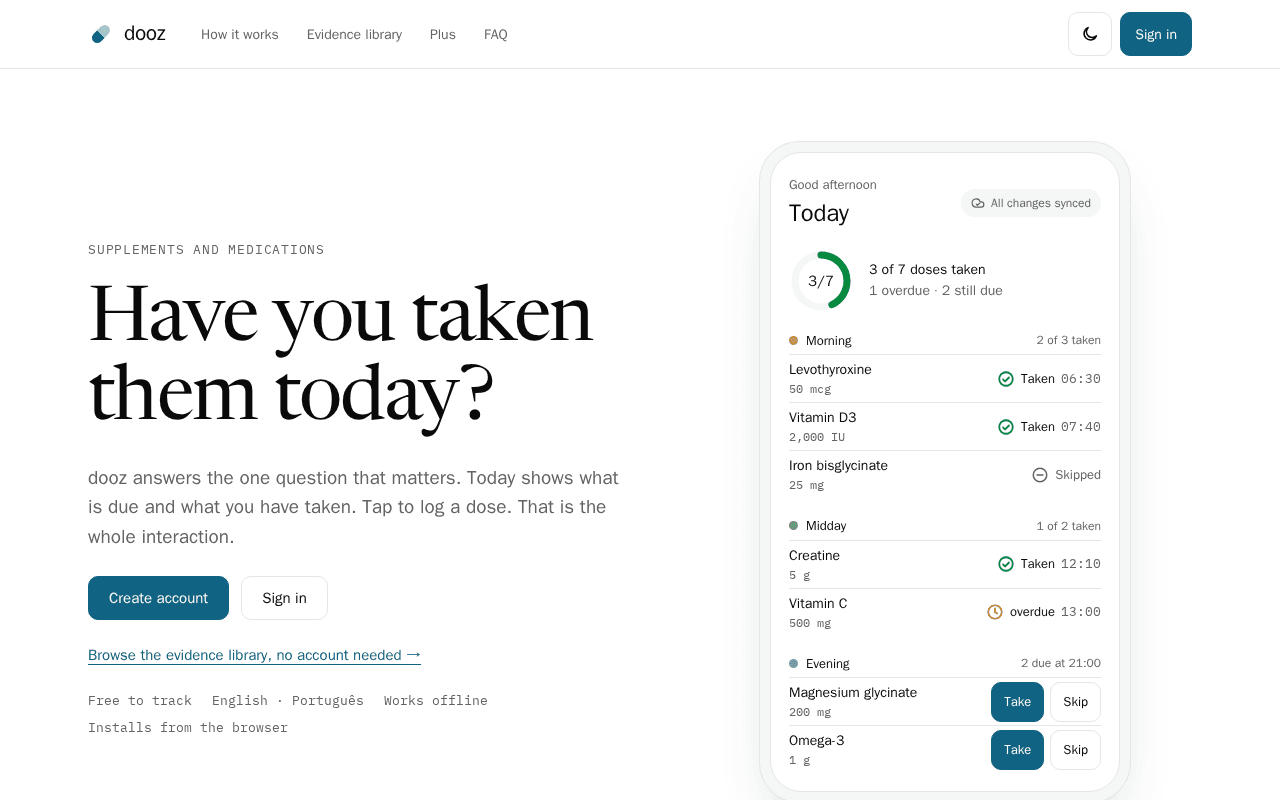
Task: Click the Morning section header label
Action: tap(829, 341)
